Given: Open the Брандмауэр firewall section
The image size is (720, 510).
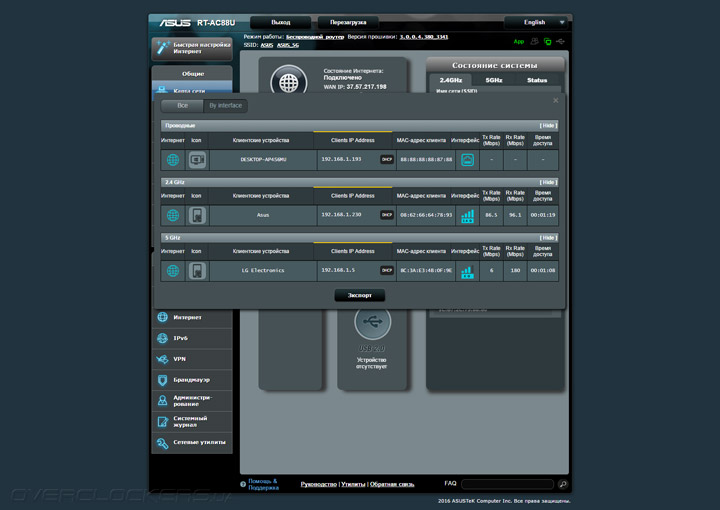Looking at the screenshot, I should (x=192, y=380).
